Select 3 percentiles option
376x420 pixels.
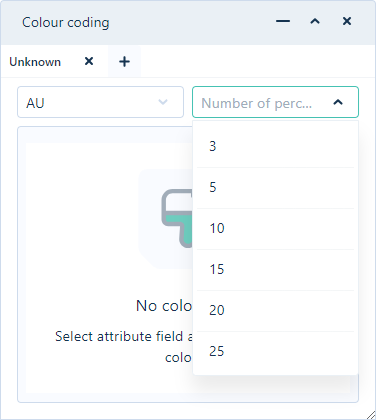click(275, 146)
